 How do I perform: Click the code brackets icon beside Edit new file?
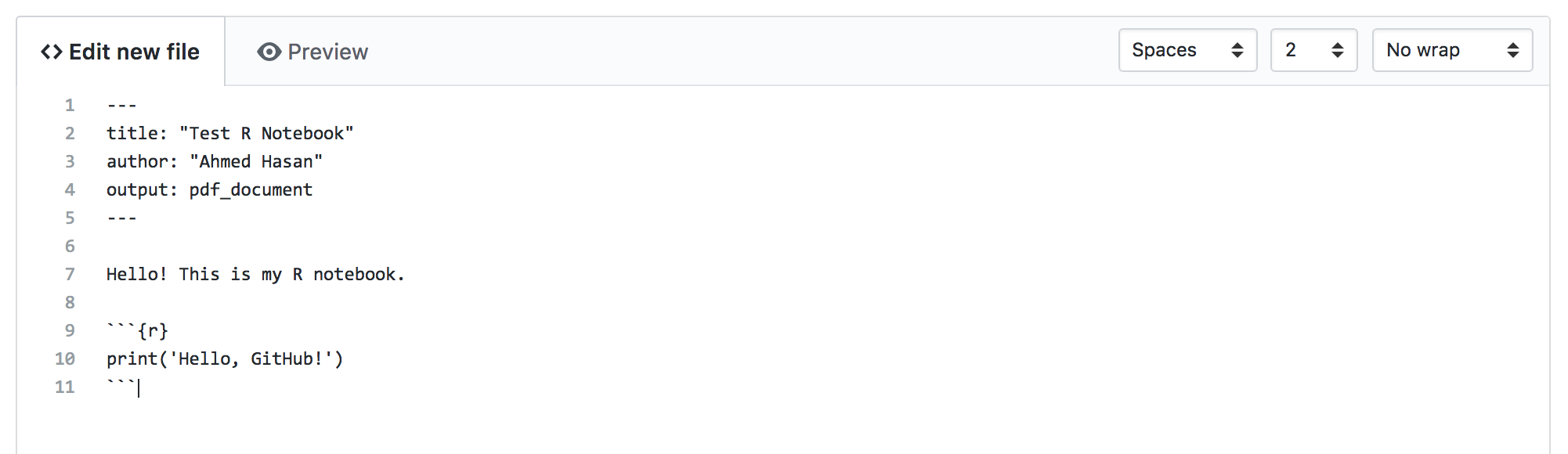tap(52, 52)
